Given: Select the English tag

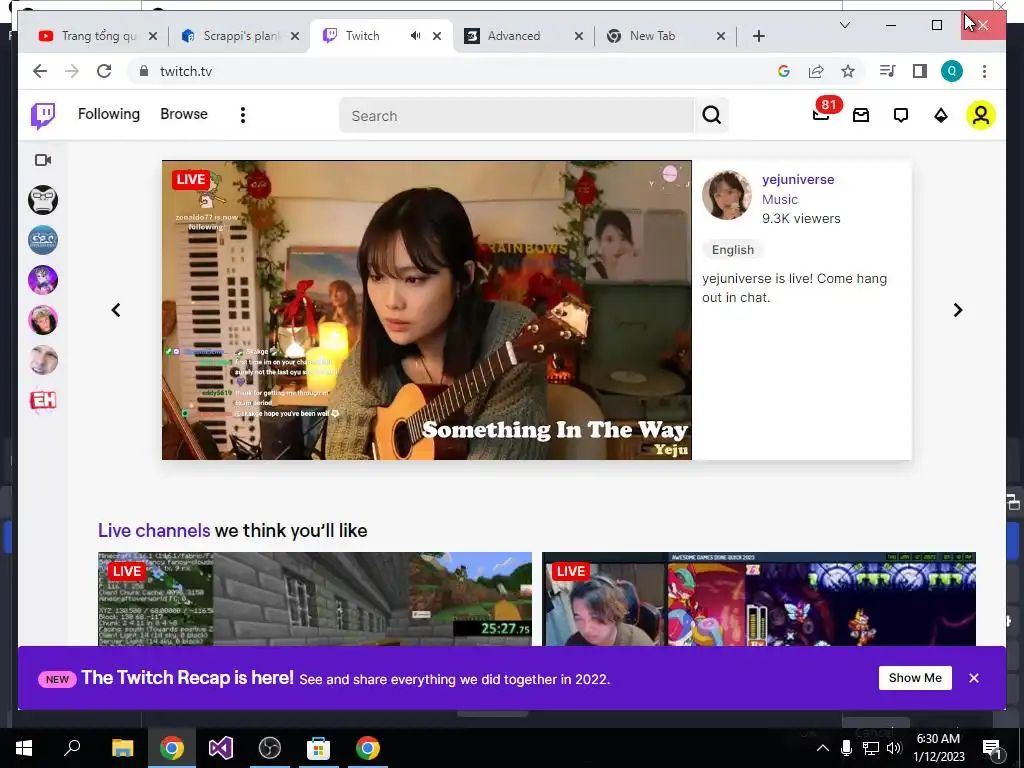Looking at the screenshot, I should (x=733, y=250).
